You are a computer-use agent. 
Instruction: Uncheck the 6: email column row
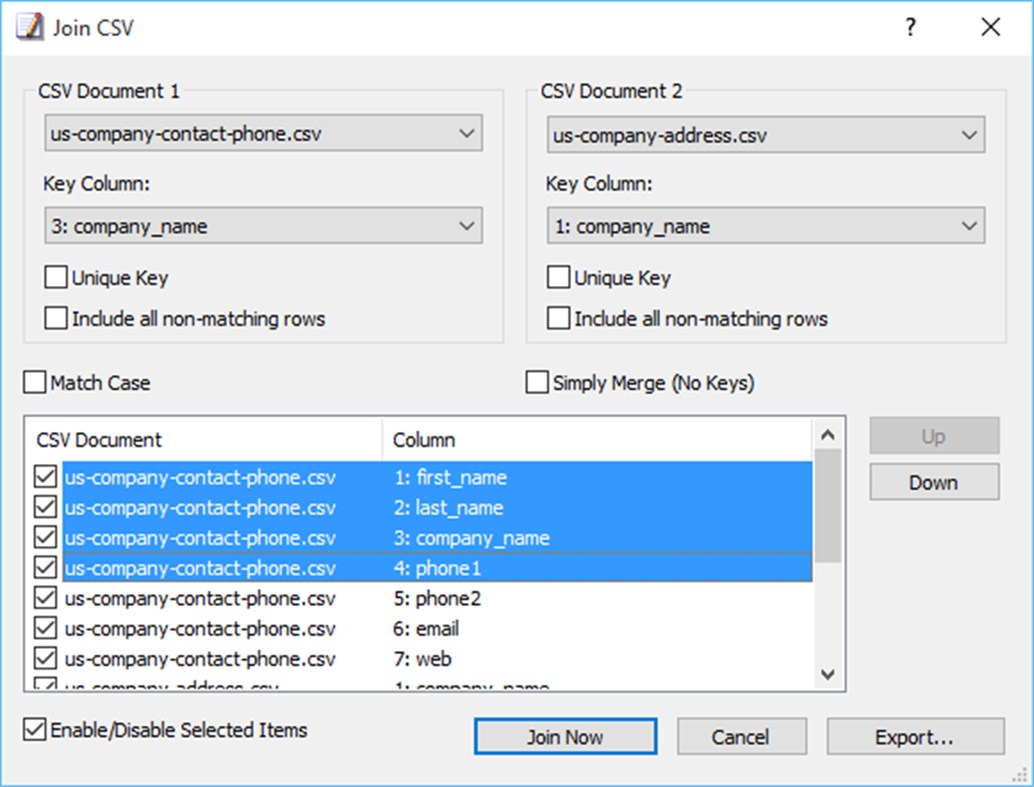(x=44, y=628)
